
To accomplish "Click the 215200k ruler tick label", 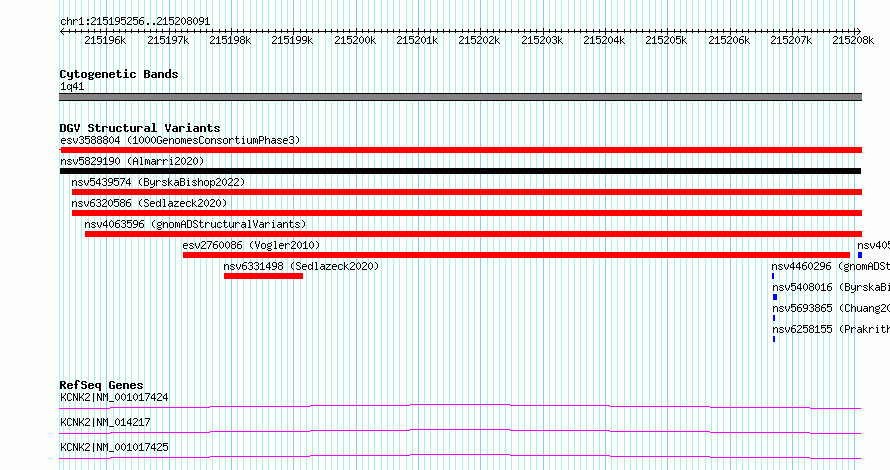I will click(355, 41).
